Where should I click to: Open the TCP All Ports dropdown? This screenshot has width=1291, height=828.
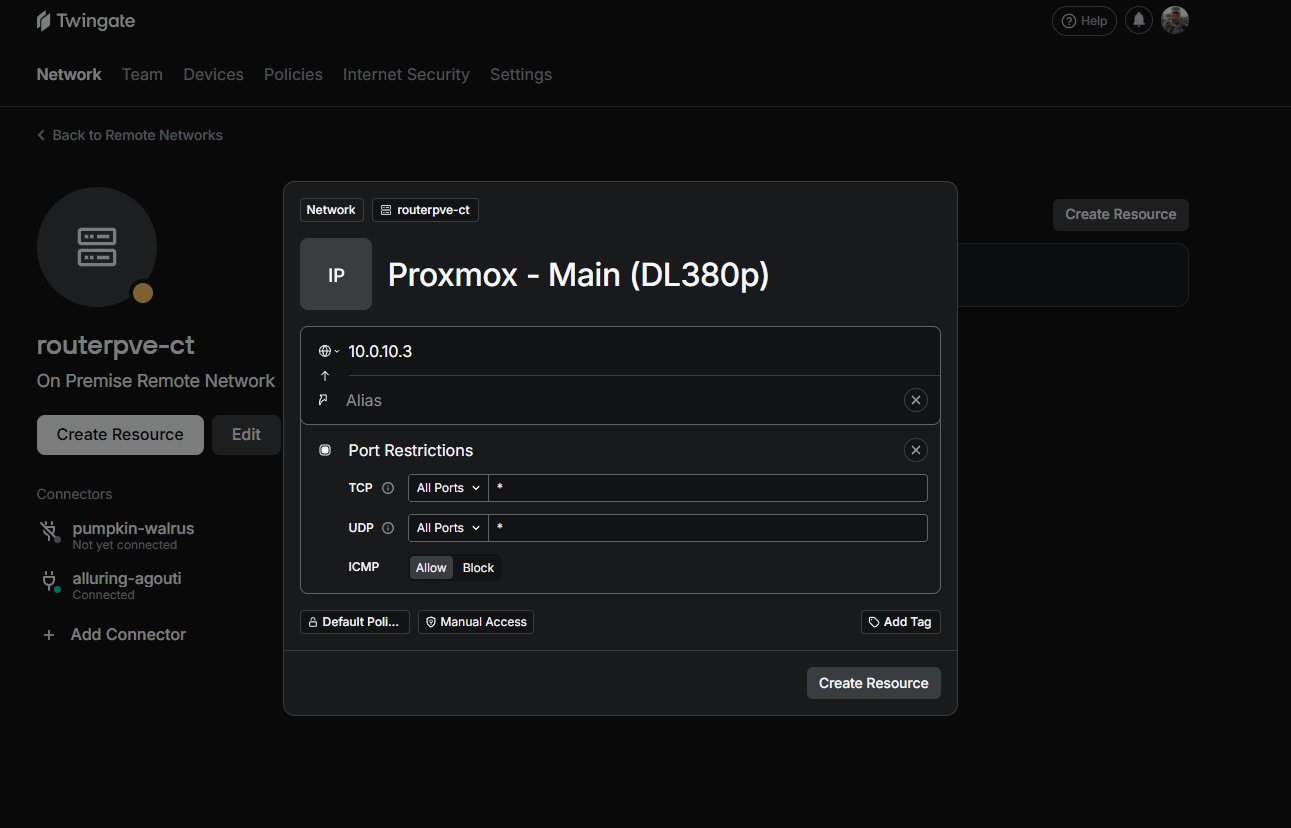coord(448,488)
